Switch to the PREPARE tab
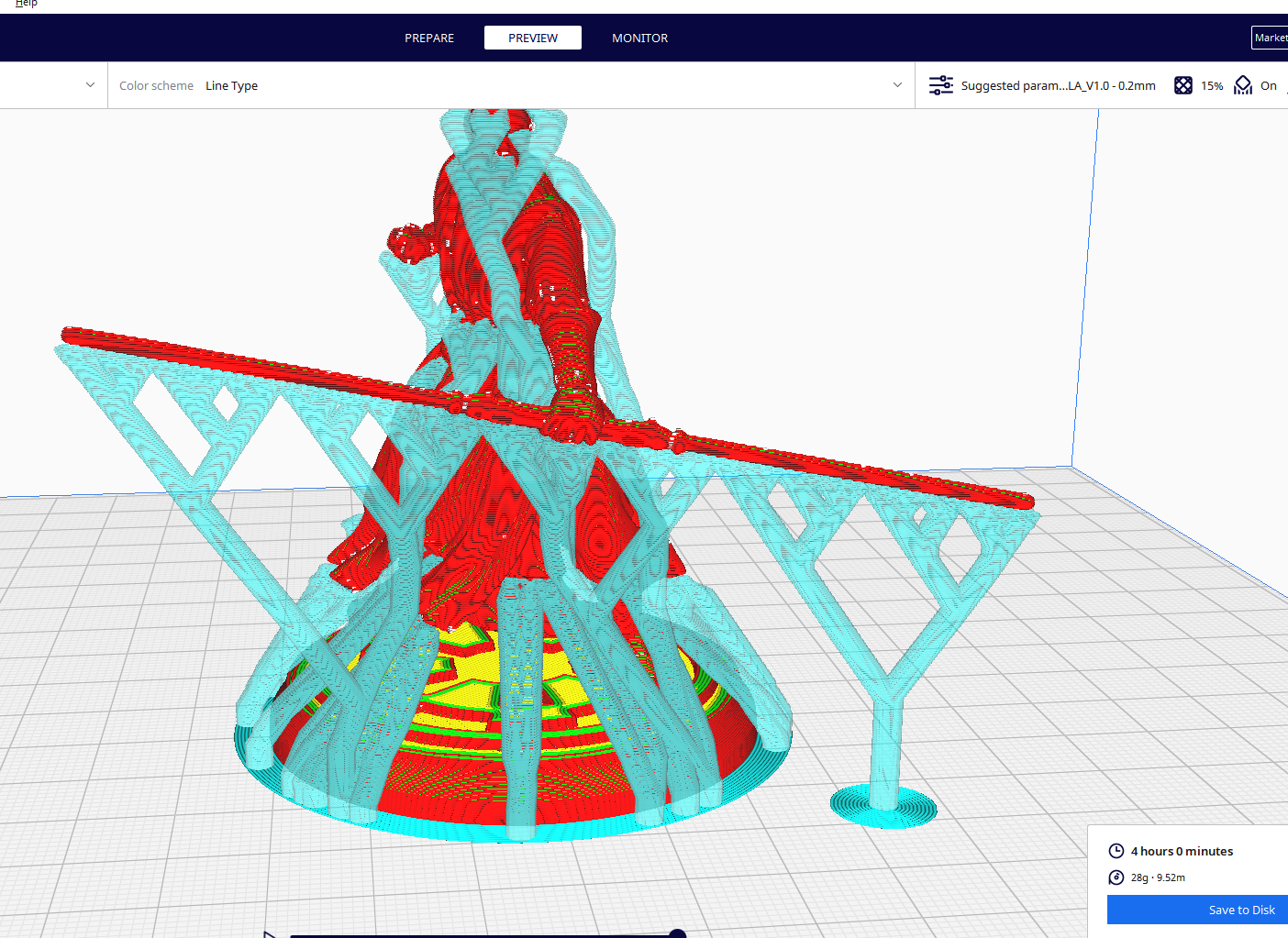This screenshot has height=938, width=1288. pos(428,38)
